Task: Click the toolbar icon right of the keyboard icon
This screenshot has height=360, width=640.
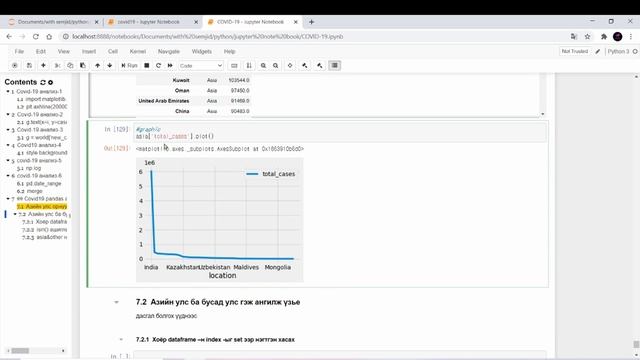Action: [249, 65]
